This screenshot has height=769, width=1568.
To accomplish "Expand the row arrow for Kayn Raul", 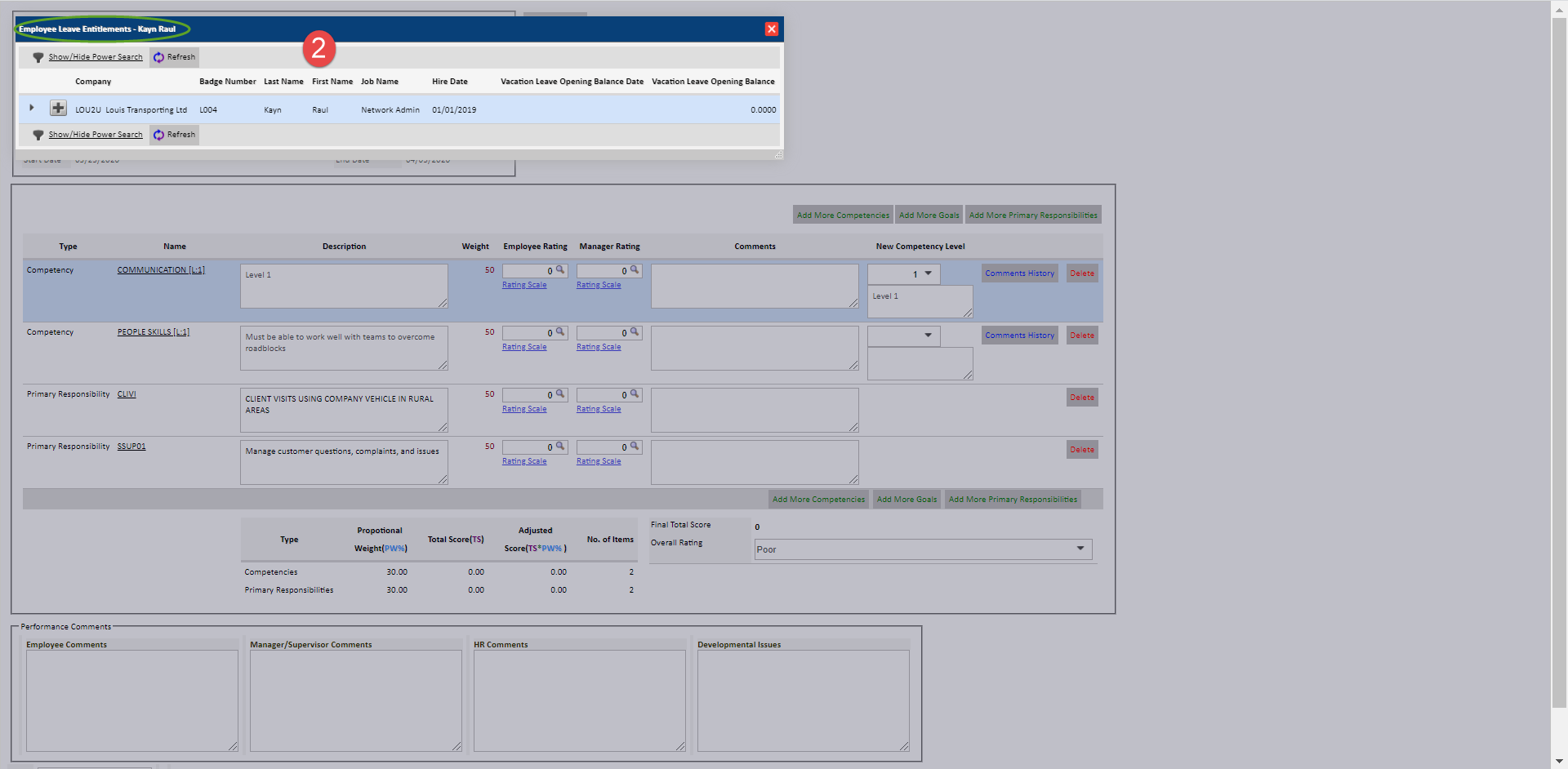I will pos(32,108).
